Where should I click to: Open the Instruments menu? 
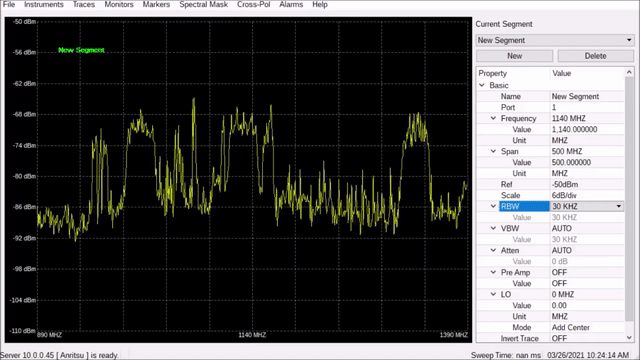pyautogui.click(x=44, y=4)
